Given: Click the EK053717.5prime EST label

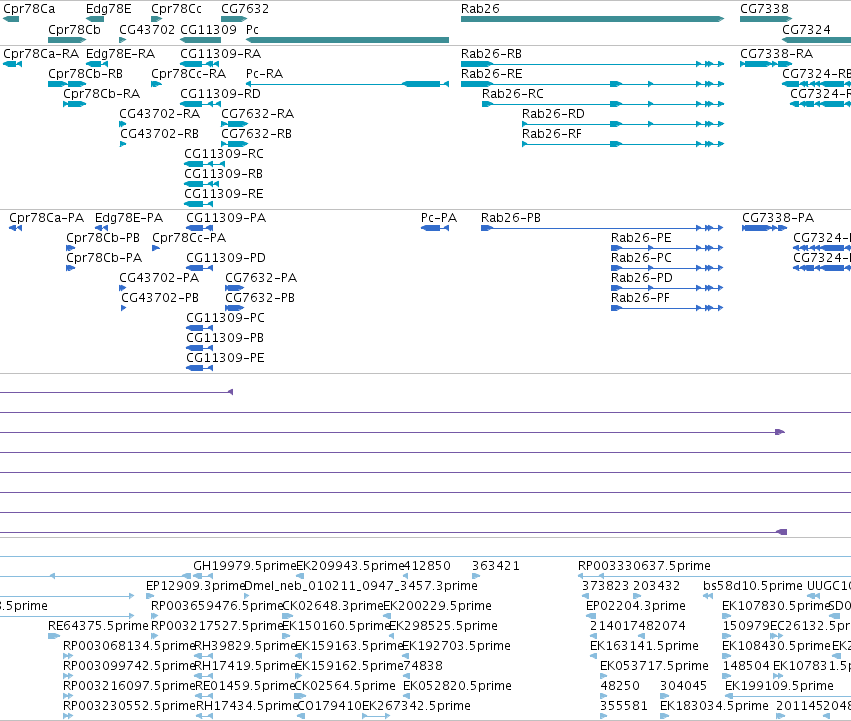Looking at the screenshot, I should click(x=654, y=667).
